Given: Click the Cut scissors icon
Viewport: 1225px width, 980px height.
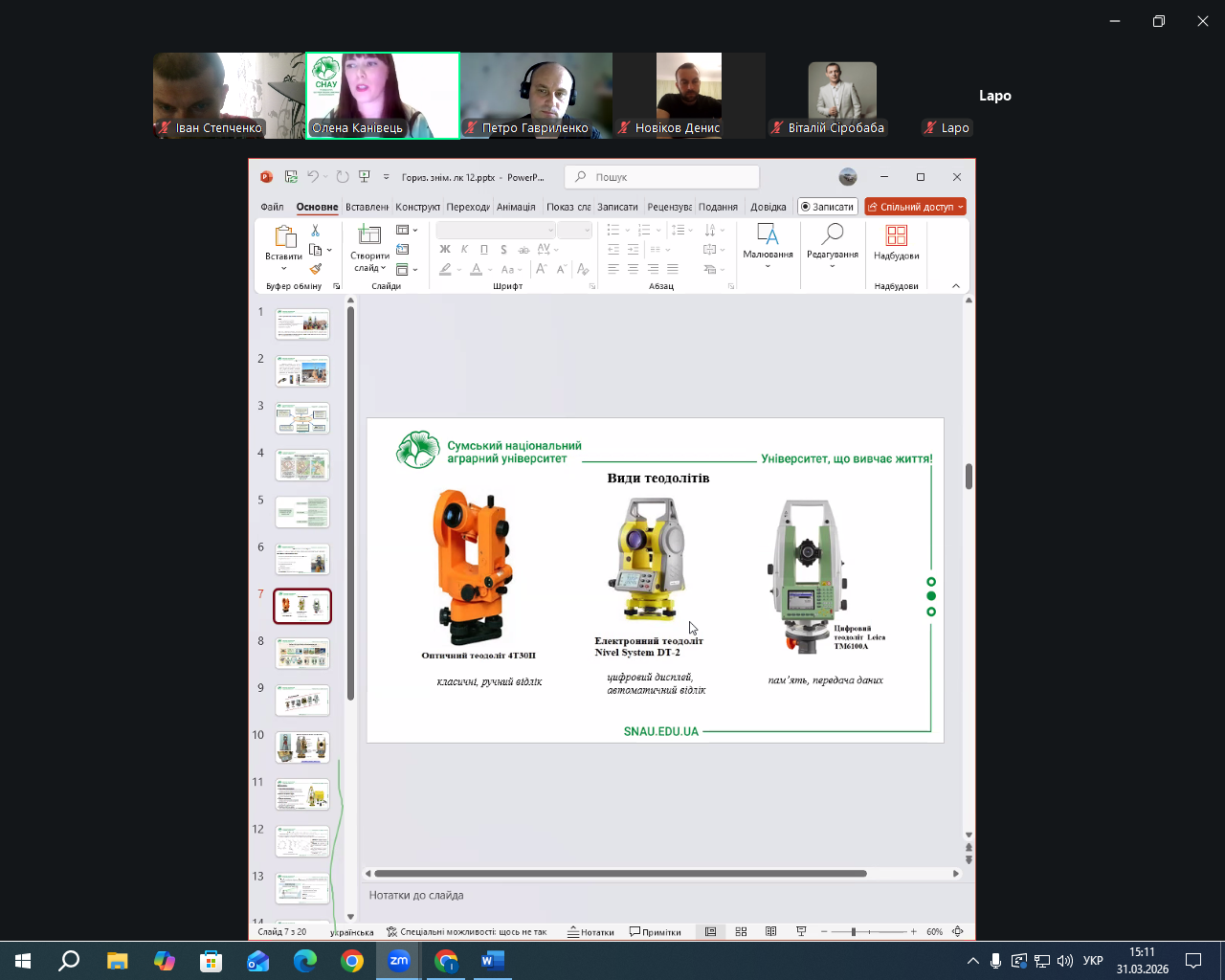Looking at the screenshot, I should pyautogui.click(x=315, y=231).
